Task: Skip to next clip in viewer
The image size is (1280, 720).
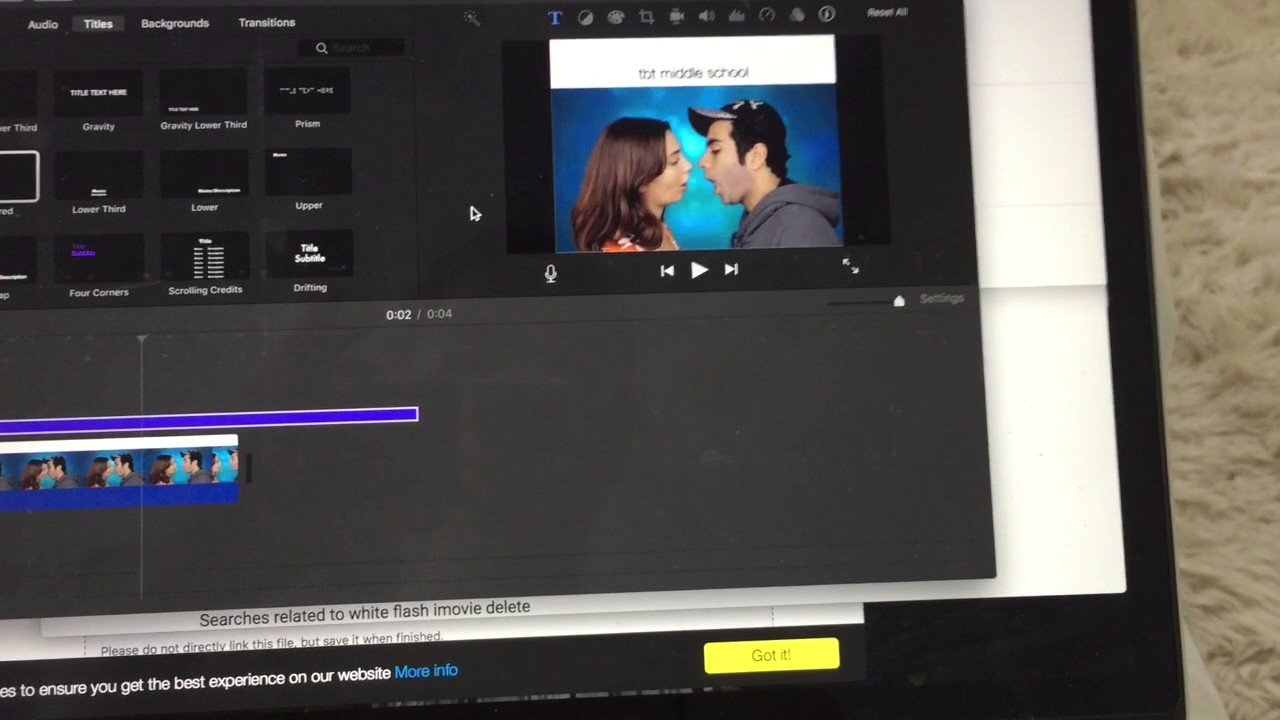Action: [x=731, y=269]
